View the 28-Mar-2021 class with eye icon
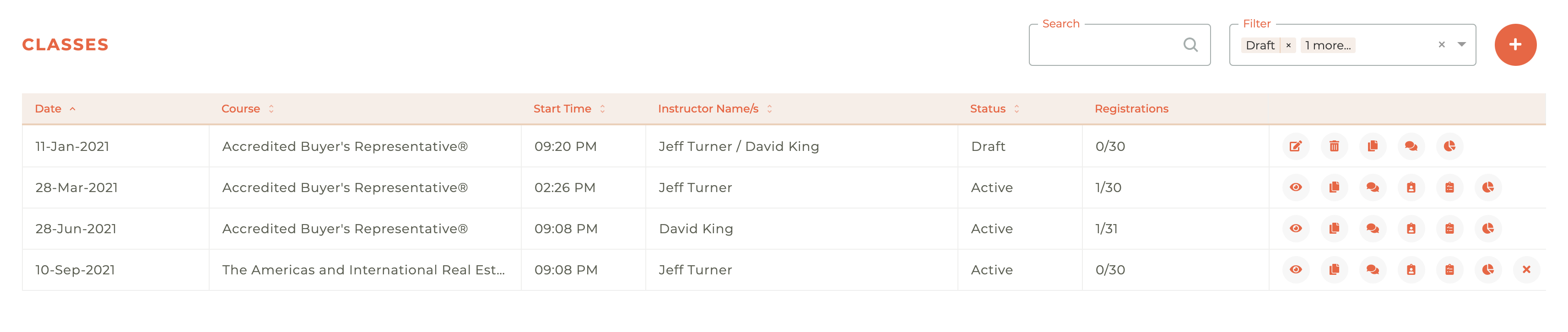This screenshot has width=1568, height=332. tap(1295, 187)
